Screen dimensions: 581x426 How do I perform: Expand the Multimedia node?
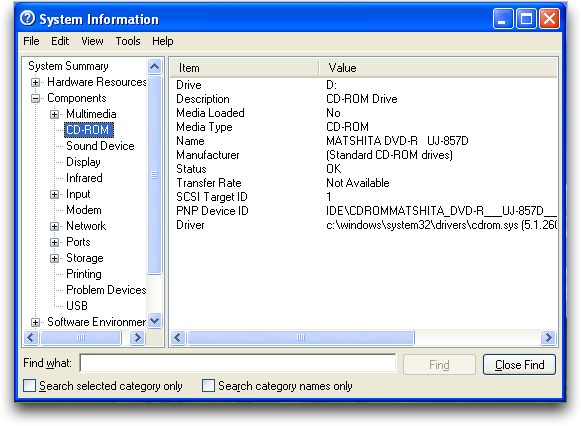coord(54,114)
